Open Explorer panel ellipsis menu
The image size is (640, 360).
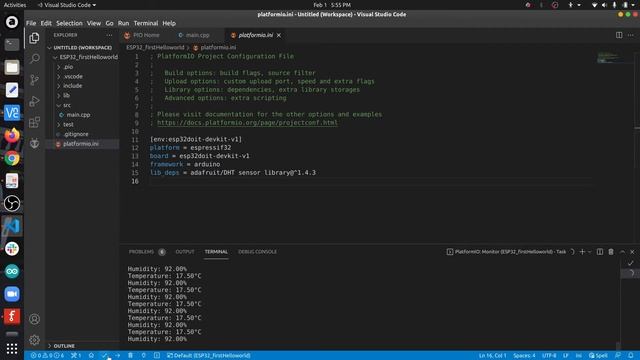(x=109, y=35)
